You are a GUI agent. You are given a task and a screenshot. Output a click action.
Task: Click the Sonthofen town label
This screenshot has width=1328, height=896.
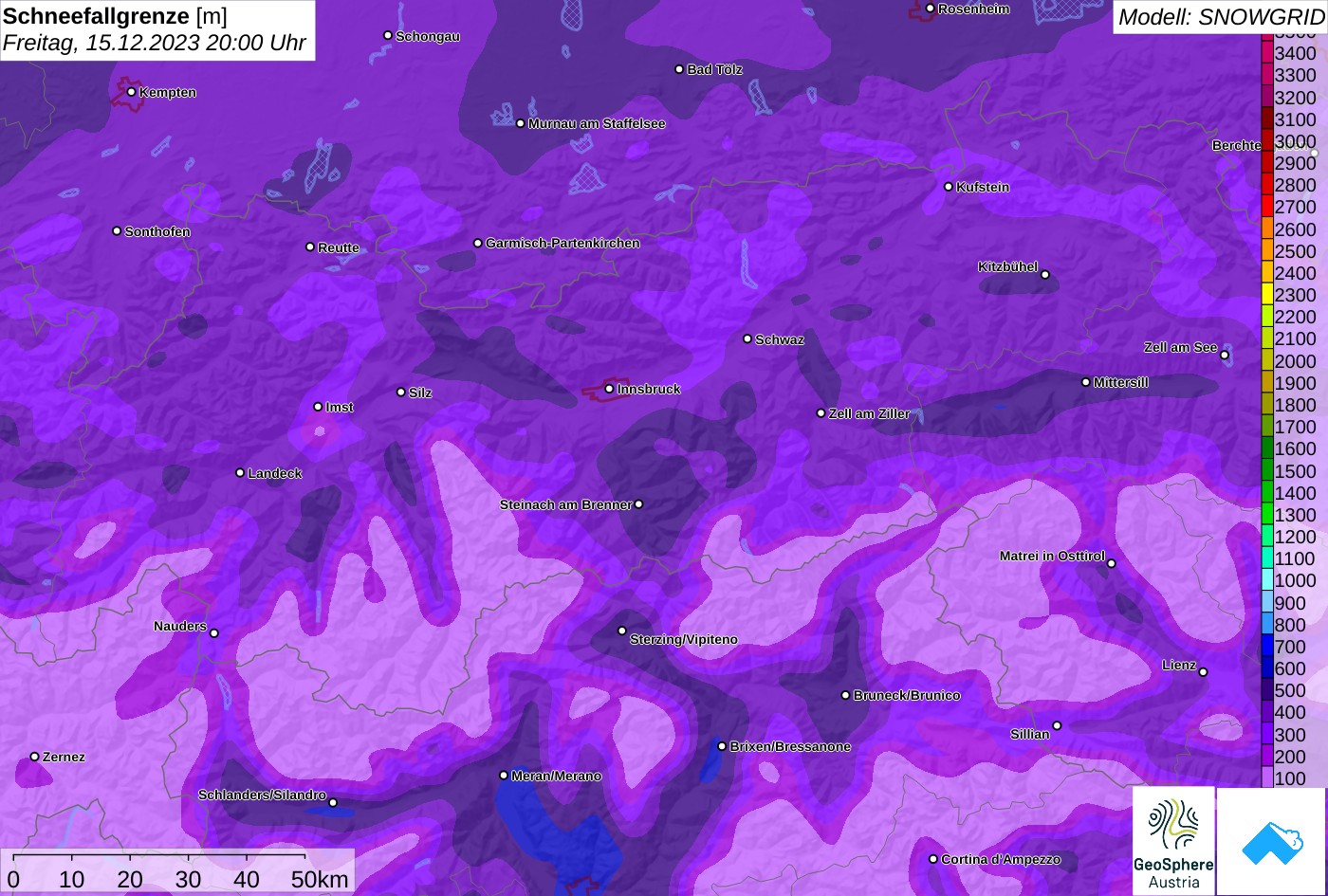coord(157,231)
